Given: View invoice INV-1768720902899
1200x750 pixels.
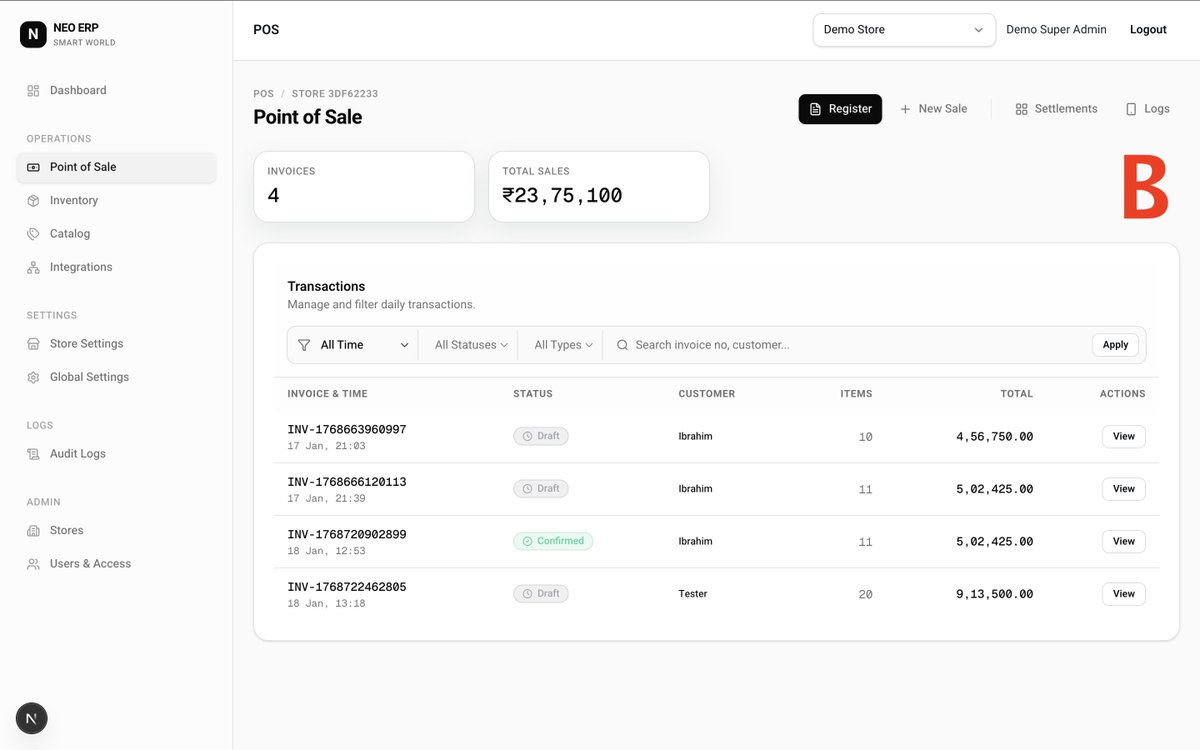Looking at the screenshot, I should [1124, 542].
